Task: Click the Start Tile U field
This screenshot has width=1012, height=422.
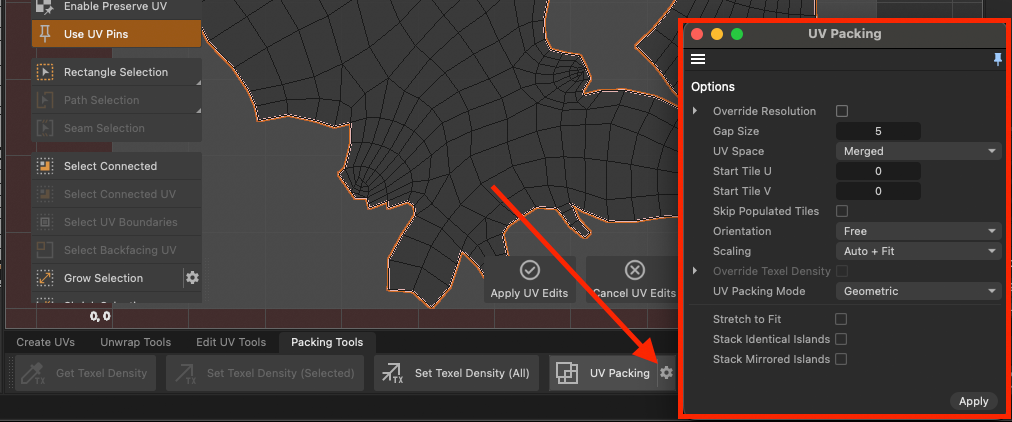Action: click(878, 171)
